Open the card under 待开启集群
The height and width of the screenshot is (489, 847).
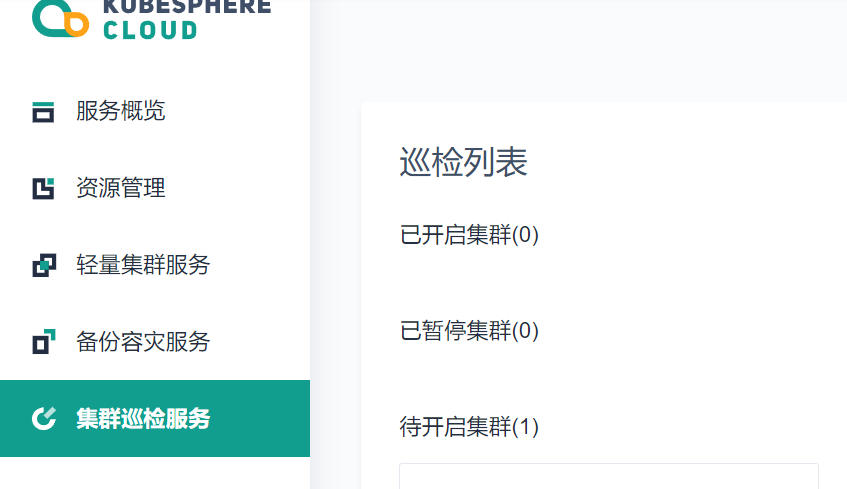[x=609, y=476]
